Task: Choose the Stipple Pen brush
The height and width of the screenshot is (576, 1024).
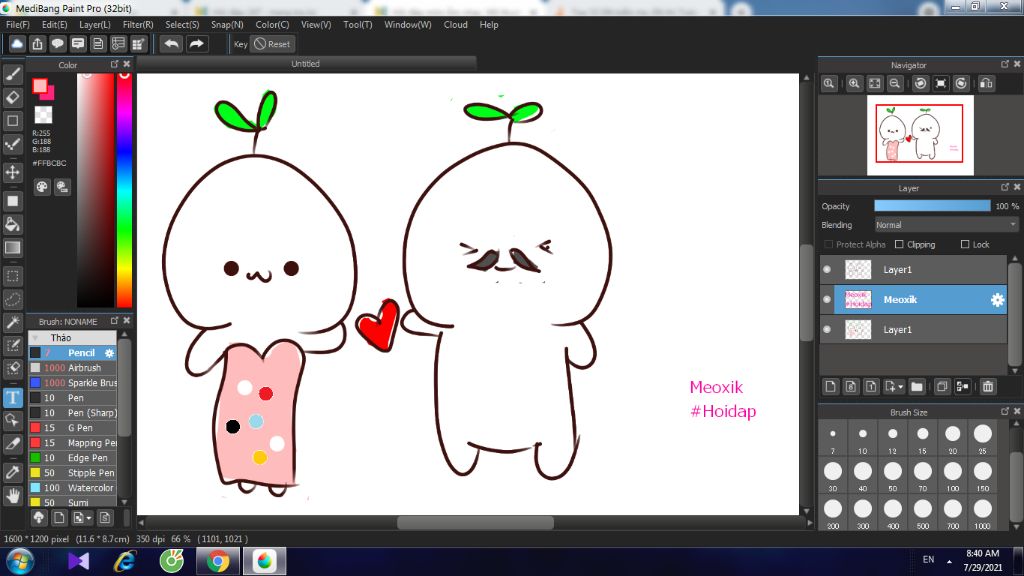Action: [73, 473]
